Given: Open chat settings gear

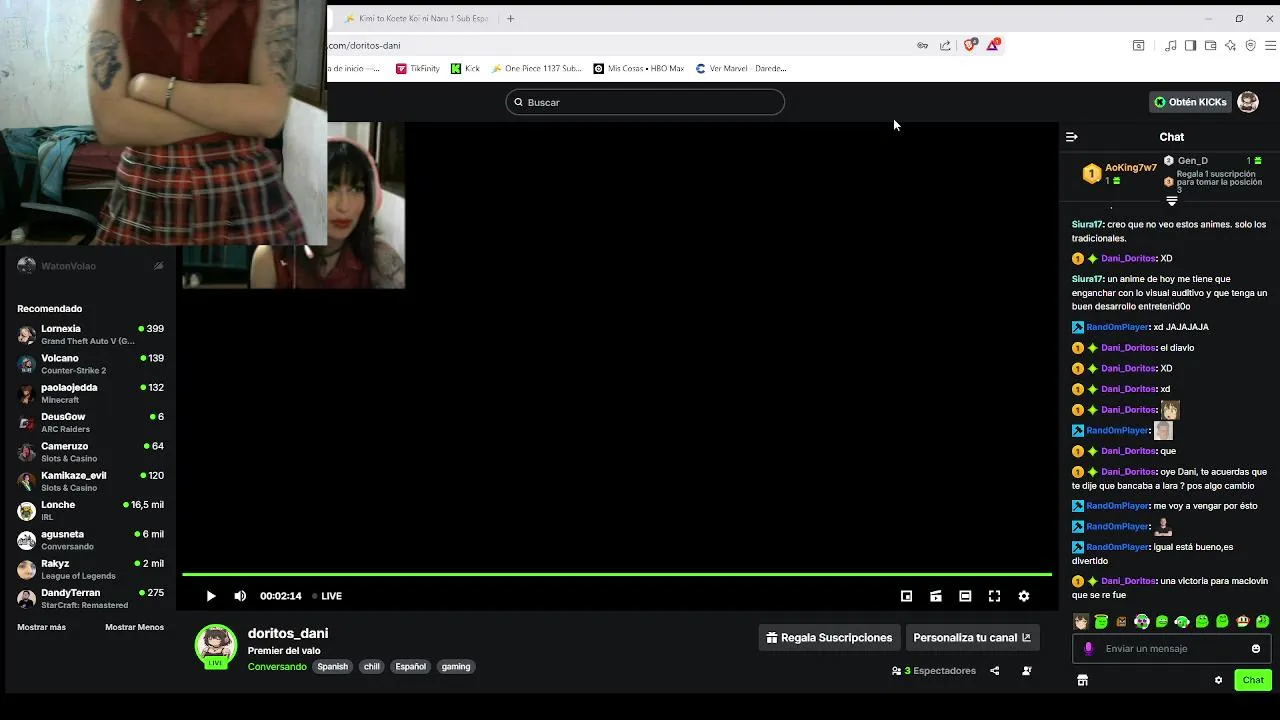Looking at the screenshot, I should pos(1218,680).
